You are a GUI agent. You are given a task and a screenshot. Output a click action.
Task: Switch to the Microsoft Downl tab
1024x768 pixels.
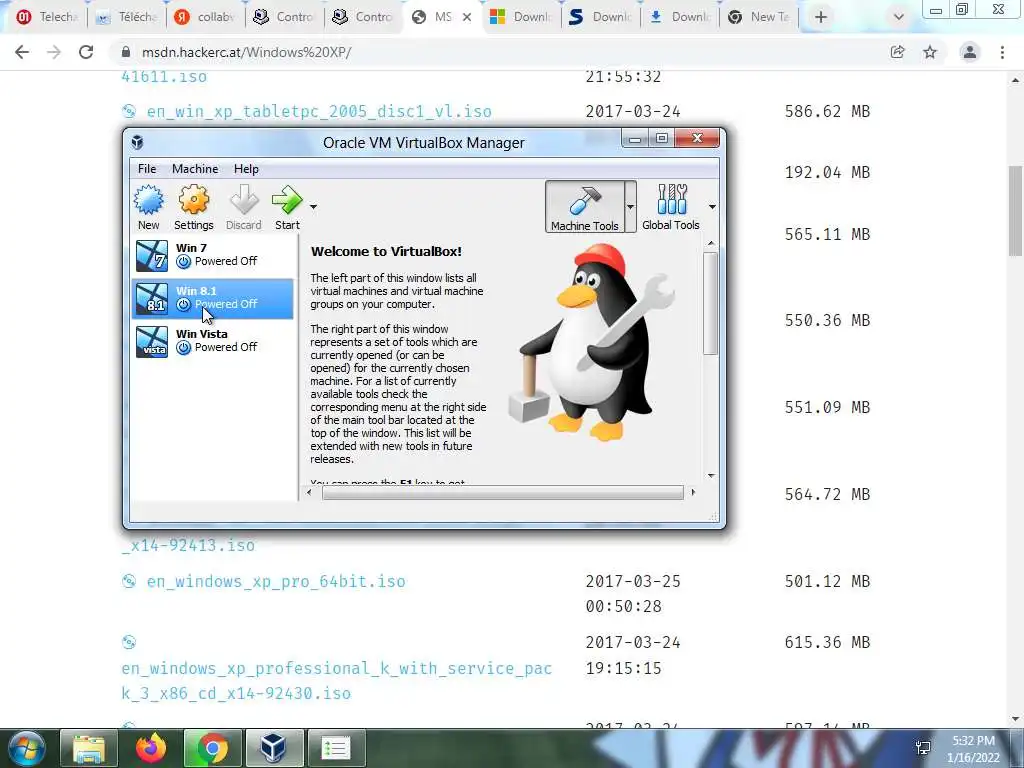point(522,17)
